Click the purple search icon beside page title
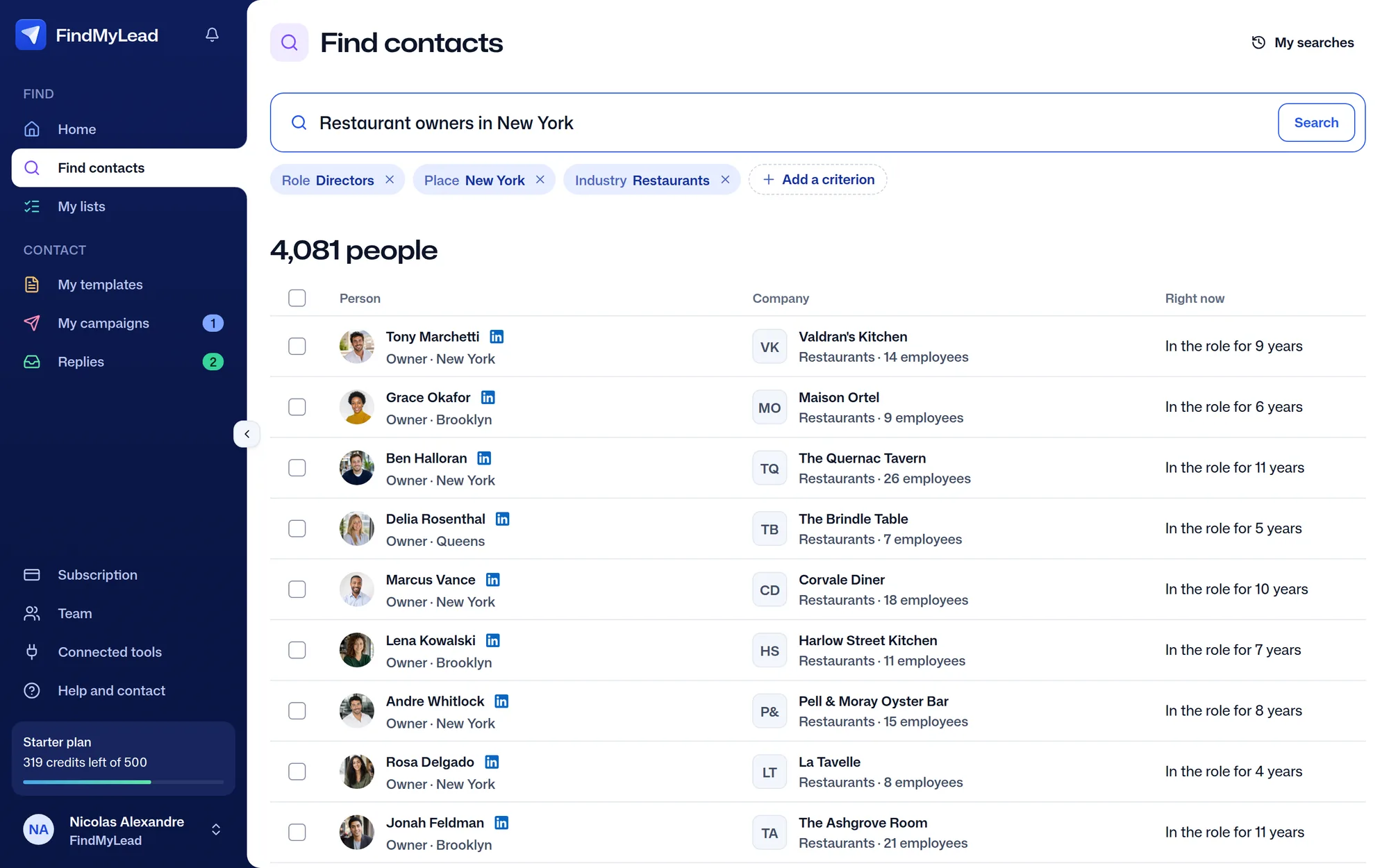The height and width of the screenshot is (868, 1389). (289, 42)
